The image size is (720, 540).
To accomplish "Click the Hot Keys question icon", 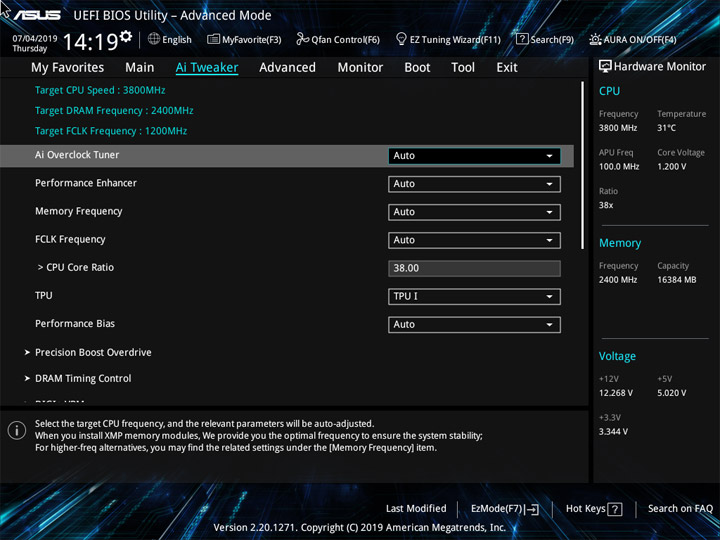I will [614, 509].
